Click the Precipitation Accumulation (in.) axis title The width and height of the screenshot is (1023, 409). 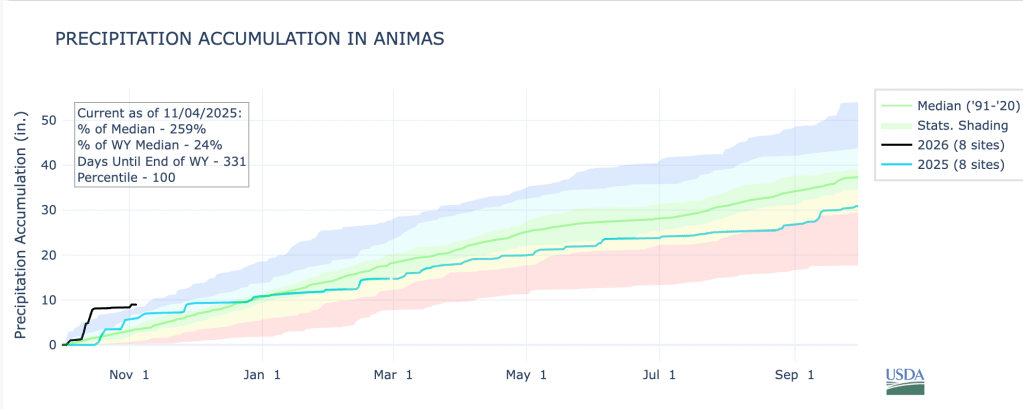point(20,225)
